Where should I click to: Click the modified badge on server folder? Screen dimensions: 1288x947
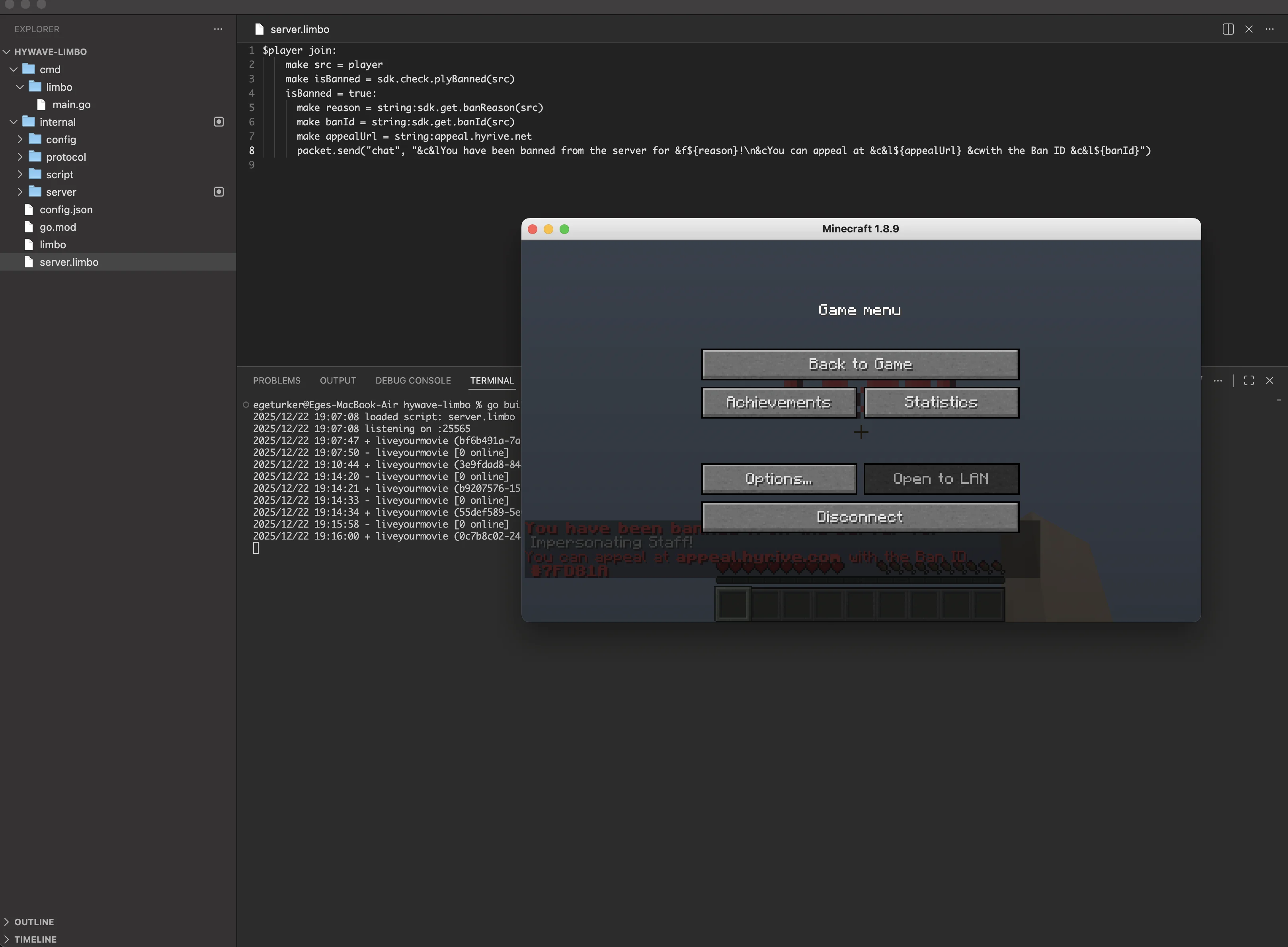219,191
